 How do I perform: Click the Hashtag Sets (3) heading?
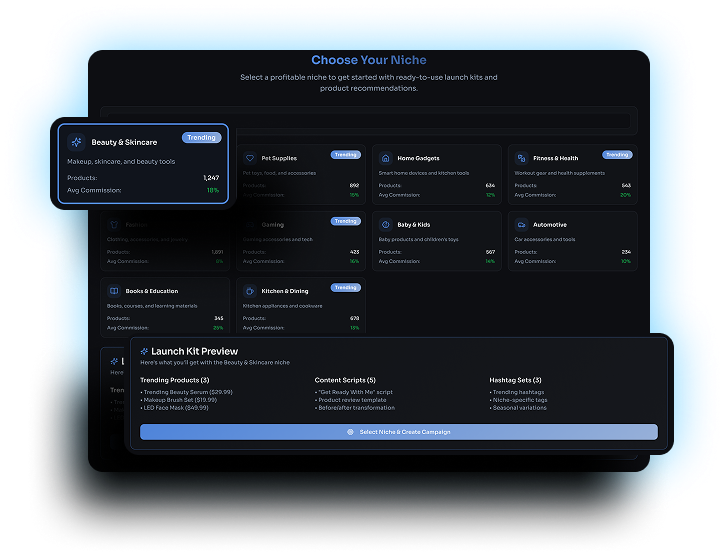point(515,380)
